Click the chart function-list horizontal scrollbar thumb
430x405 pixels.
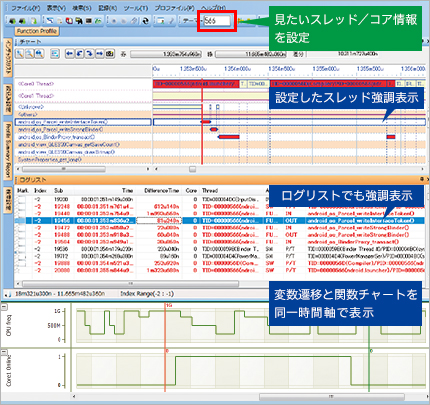tap(64, 169)
